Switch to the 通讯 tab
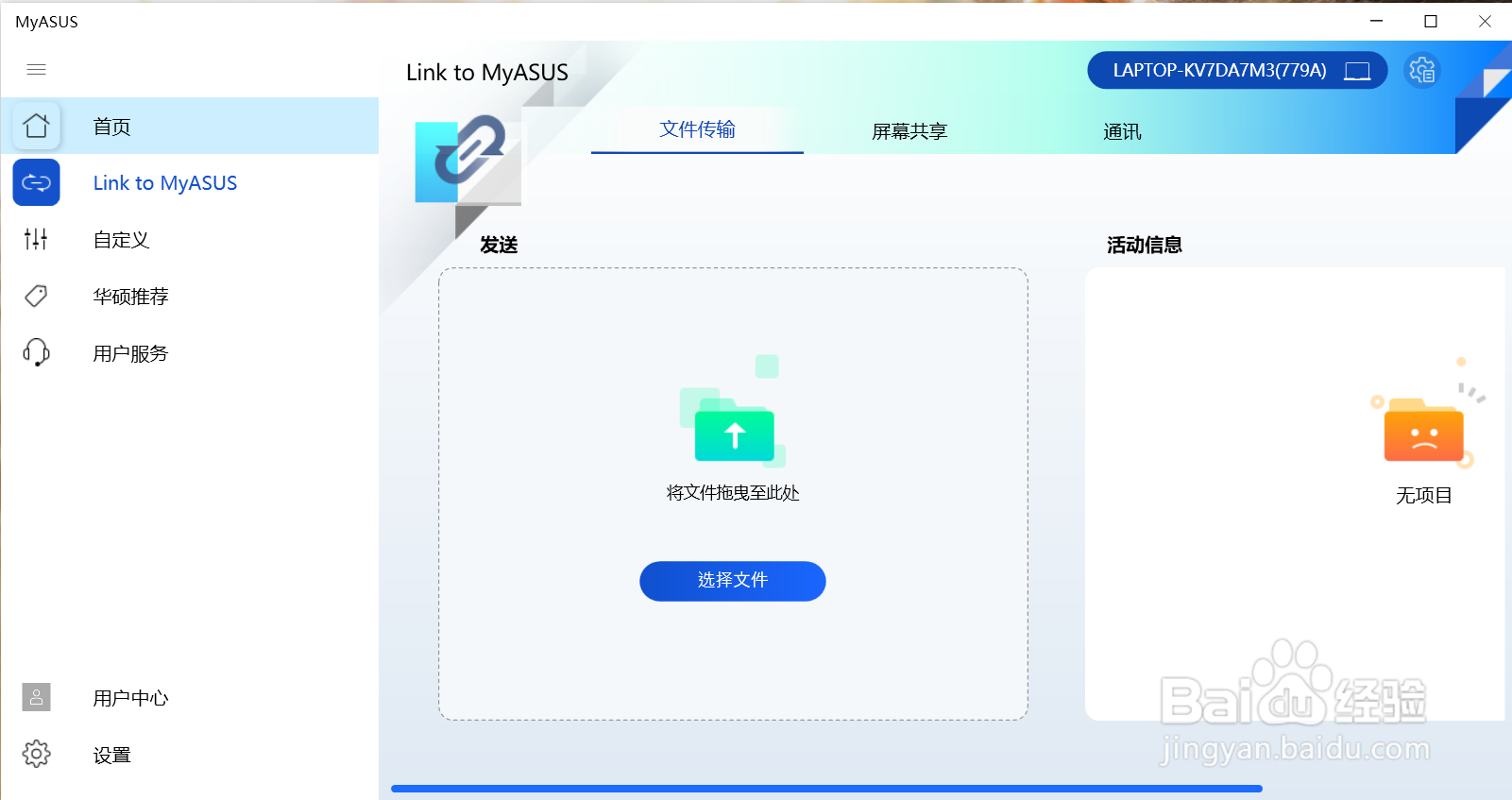Viewport: 1512px width, 800px height. click(x=1122, y=131)
